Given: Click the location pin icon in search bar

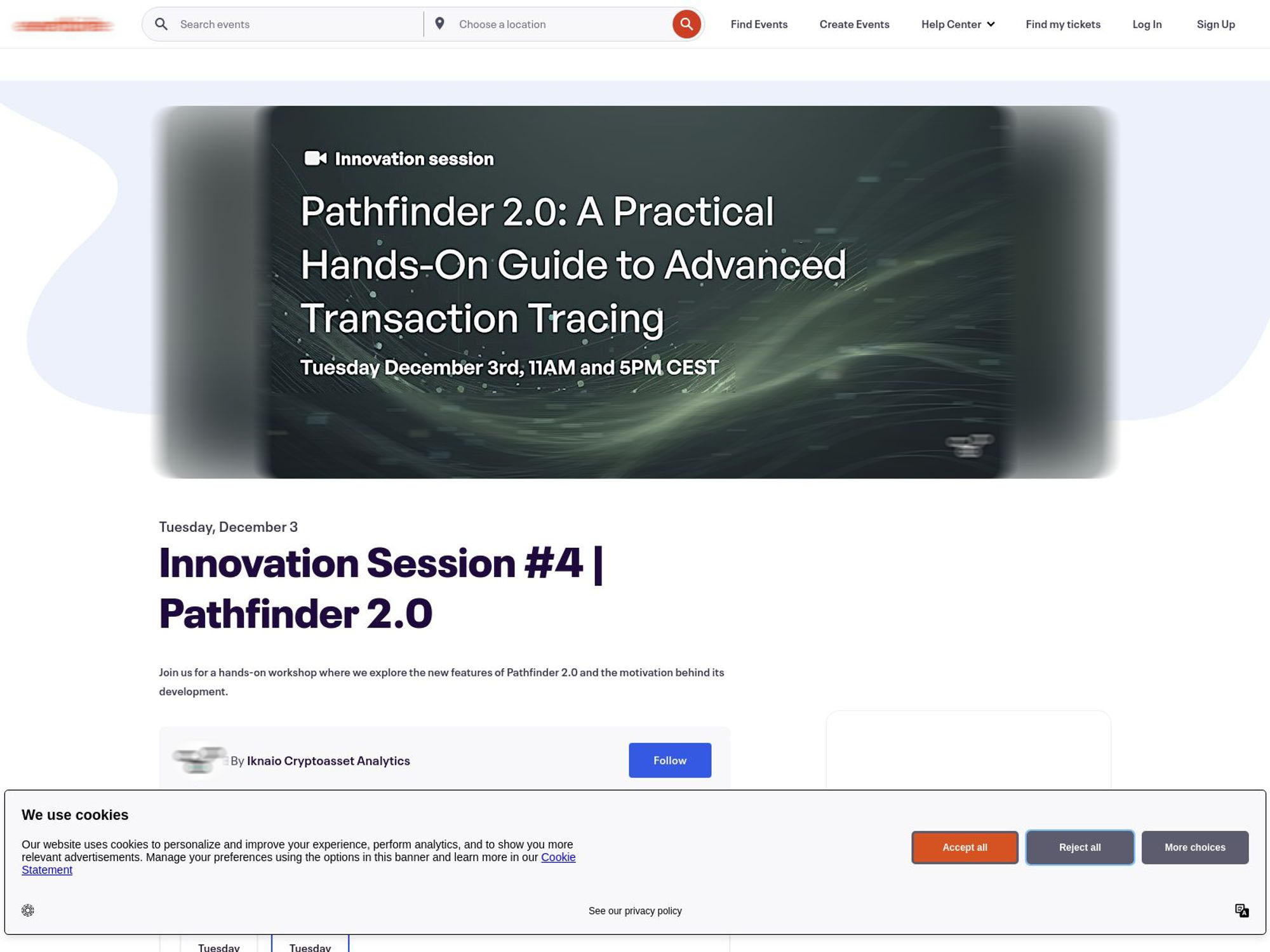Looking at the screenshot, I should [x=439, y=24].
